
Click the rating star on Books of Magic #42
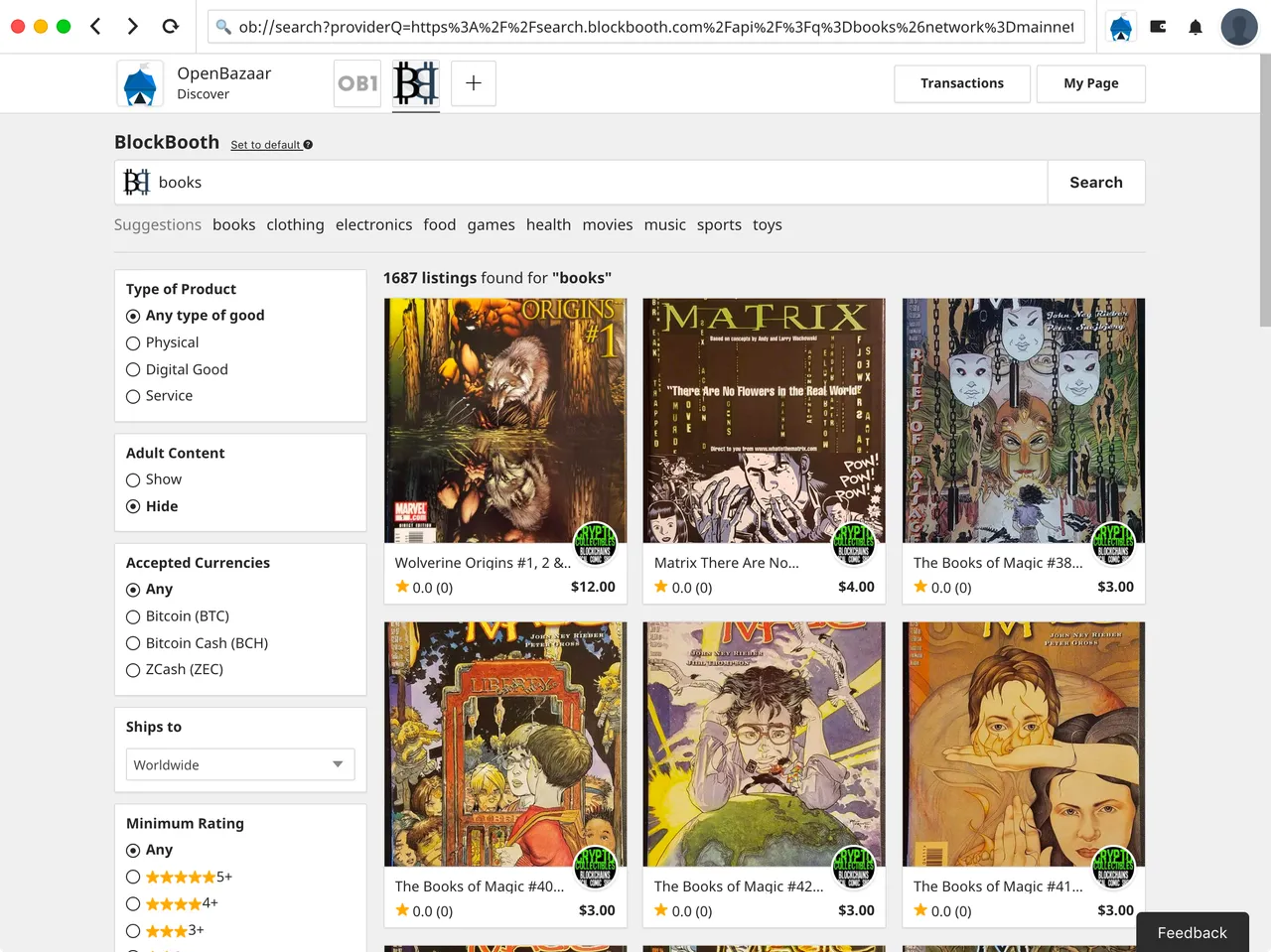click(x=661, y=910)
